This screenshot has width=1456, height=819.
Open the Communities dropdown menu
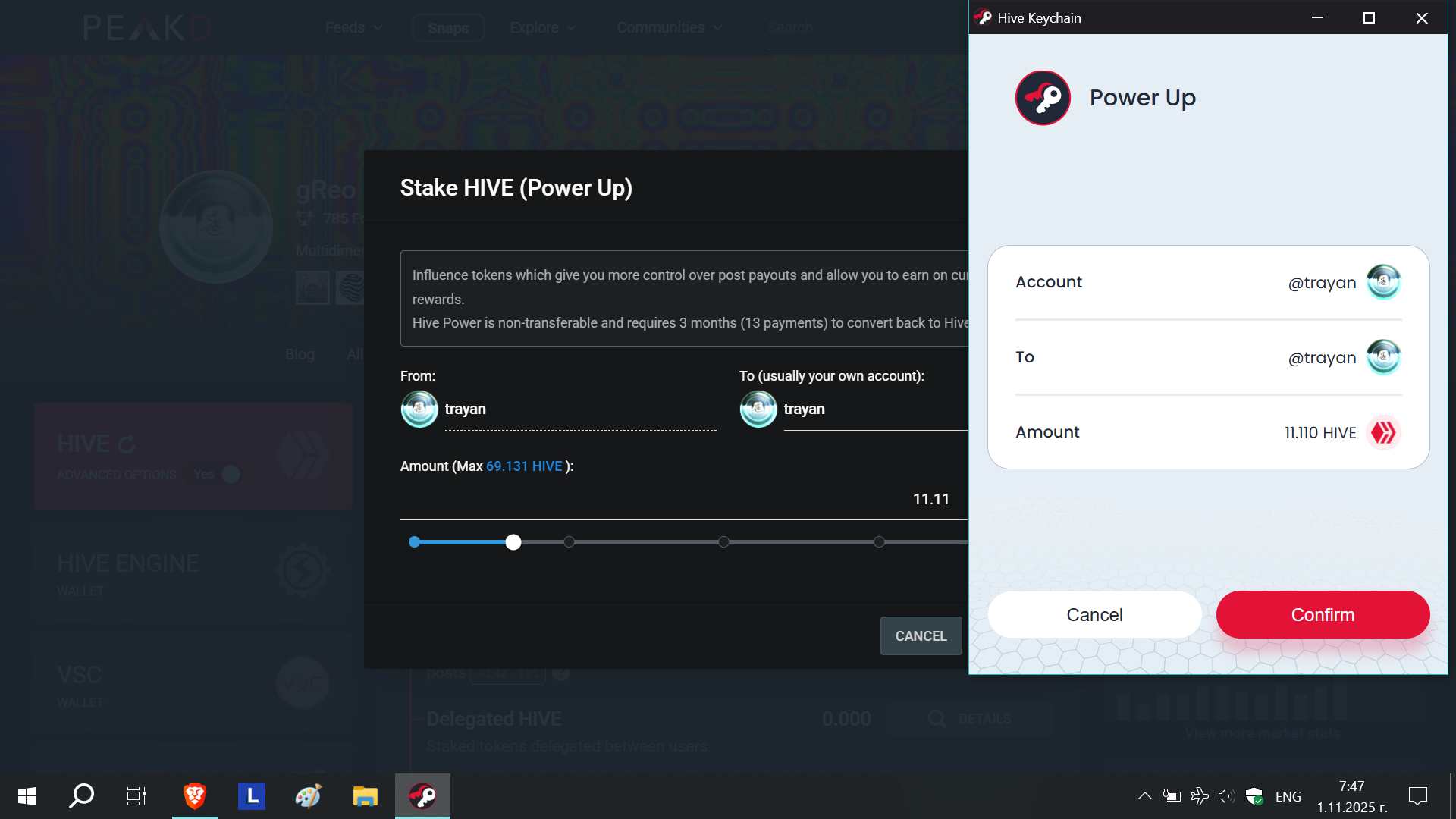tap(669, 28)
